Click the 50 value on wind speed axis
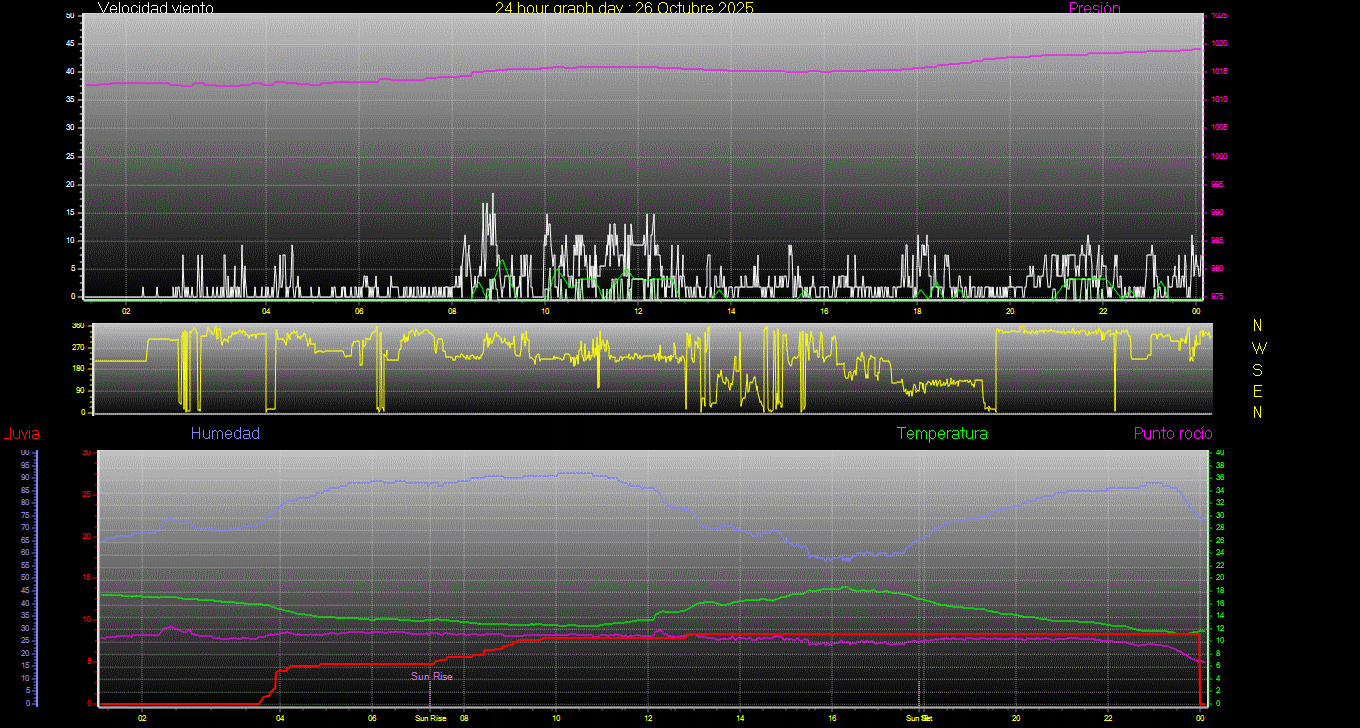The width and height of the screenshot is (1360, 728). point(70,16)
